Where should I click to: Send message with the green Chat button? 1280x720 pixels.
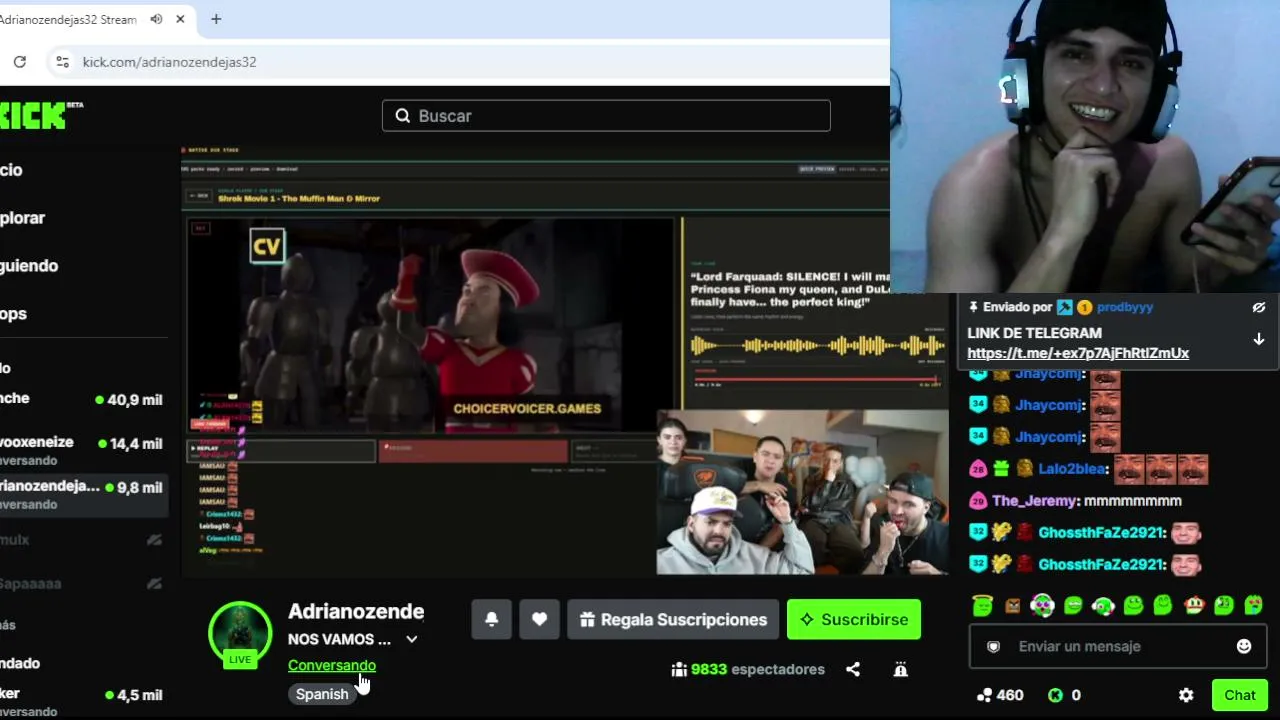point(1240,696)
